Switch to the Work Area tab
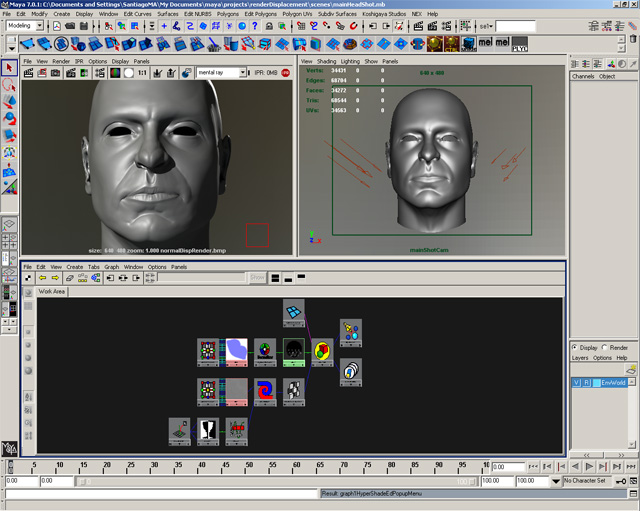 coord(51,292)
